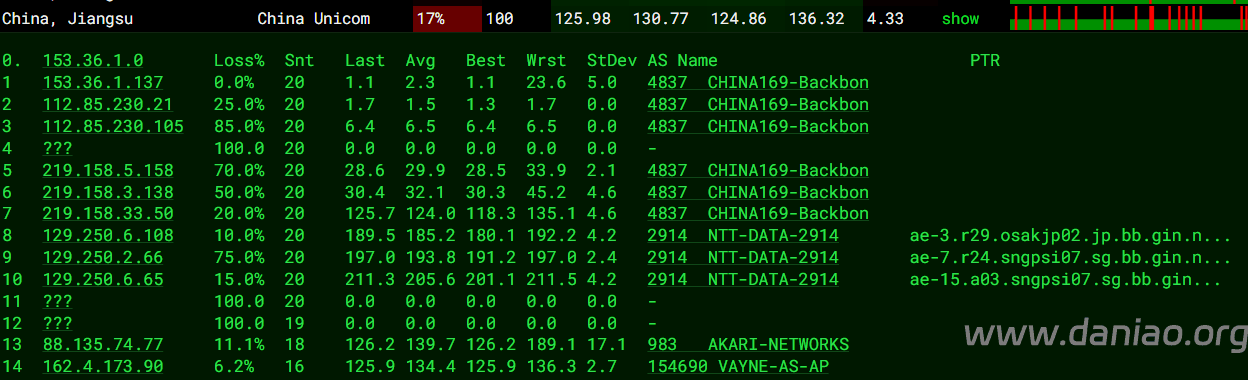
Task: Click PTR ae-15.a03.sngpsi07.sg.bb.gin...
Action: (1066, 280)
